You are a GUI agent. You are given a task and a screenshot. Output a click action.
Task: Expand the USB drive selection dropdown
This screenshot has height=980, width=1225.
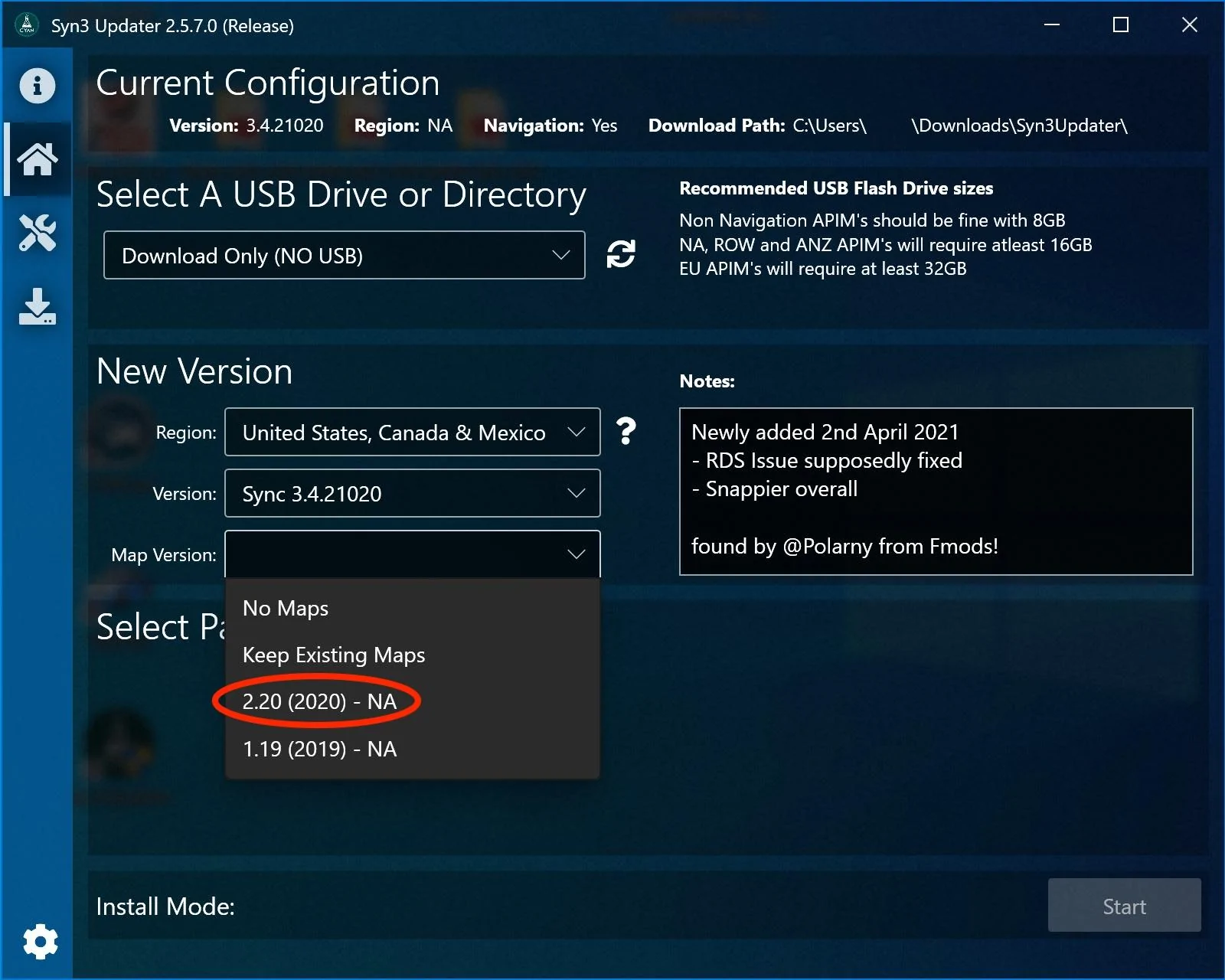(x=345, y=255)
